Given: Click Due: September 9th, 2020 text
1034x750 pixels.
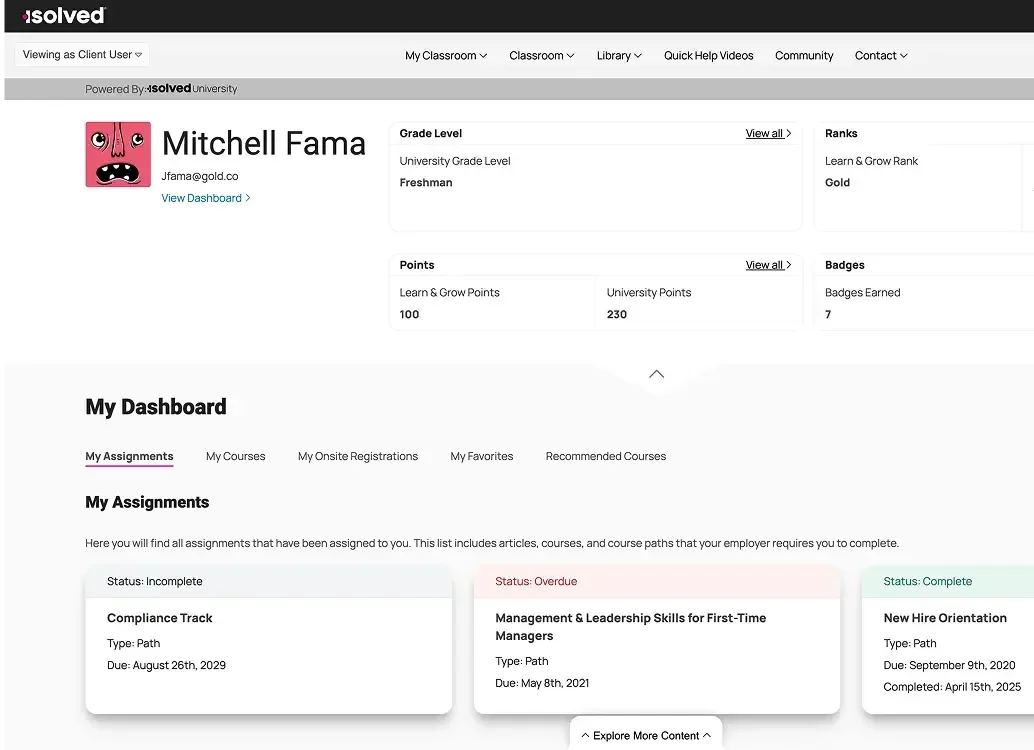Looking at the screenshot, I should pyautogui.click(x=950, y=665).
